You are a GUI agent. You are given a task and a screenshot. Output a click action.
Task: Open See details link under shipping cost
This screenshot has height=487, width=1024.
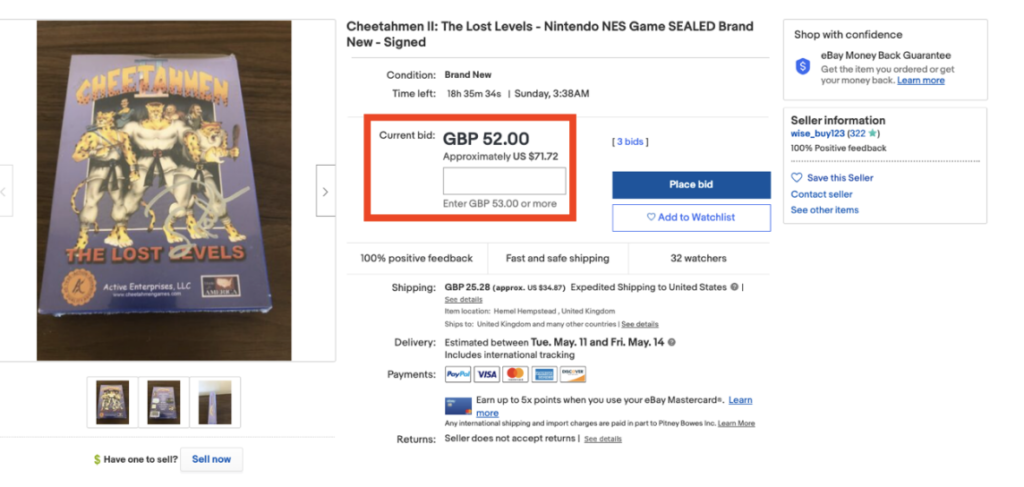point(463,299)
